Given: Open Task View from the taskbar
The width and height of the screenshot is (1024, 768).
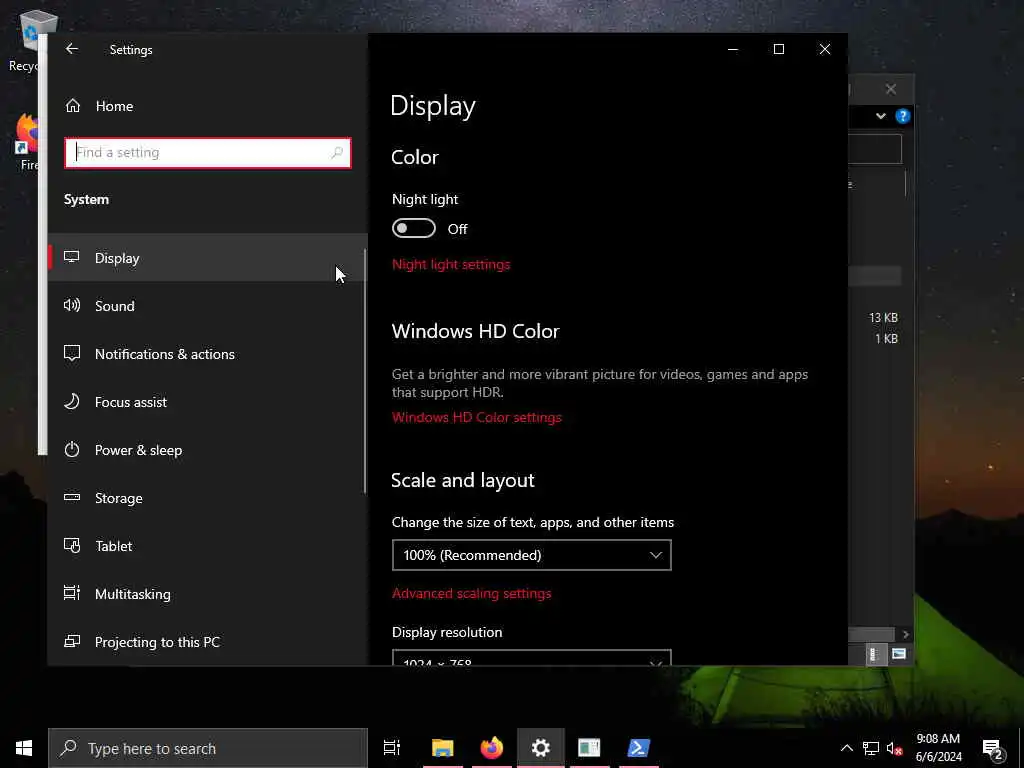Looking at the screenshot, I should tap(392, 748).
